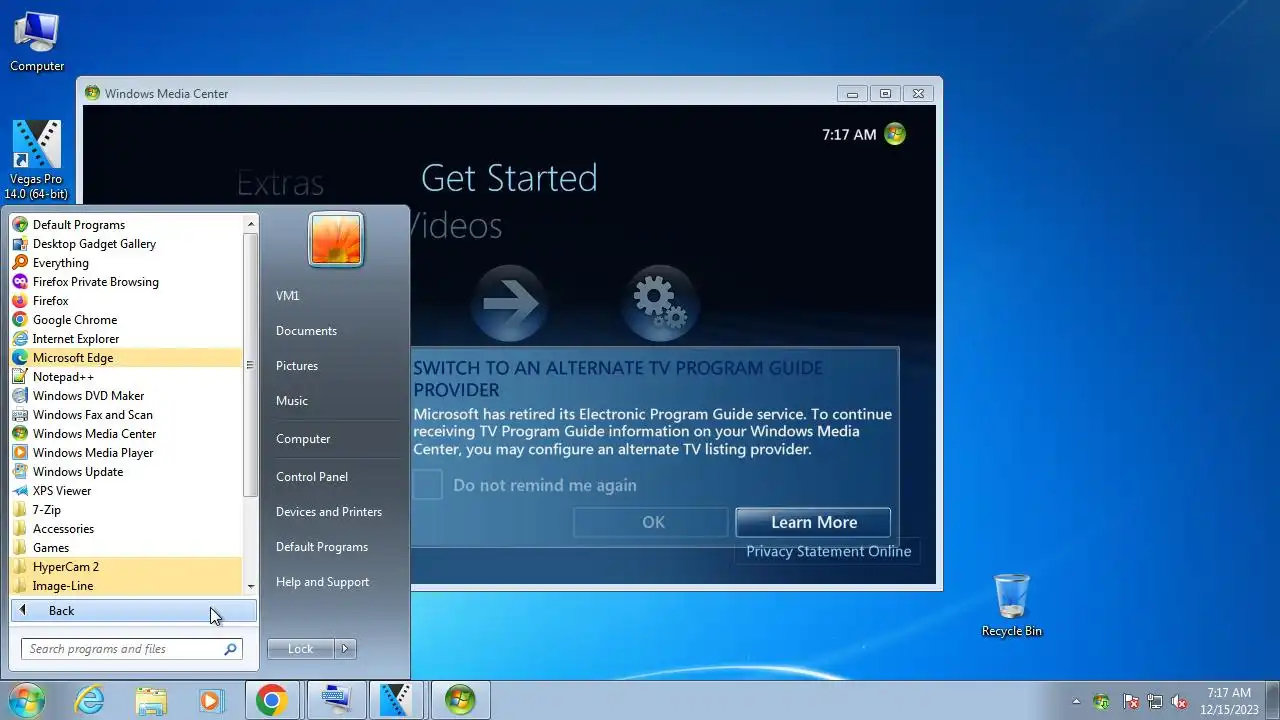The height and width of the screenshot is (720, 1280).
Task: Open Internet Explorer from the taskbar
Action: point(90,700)
